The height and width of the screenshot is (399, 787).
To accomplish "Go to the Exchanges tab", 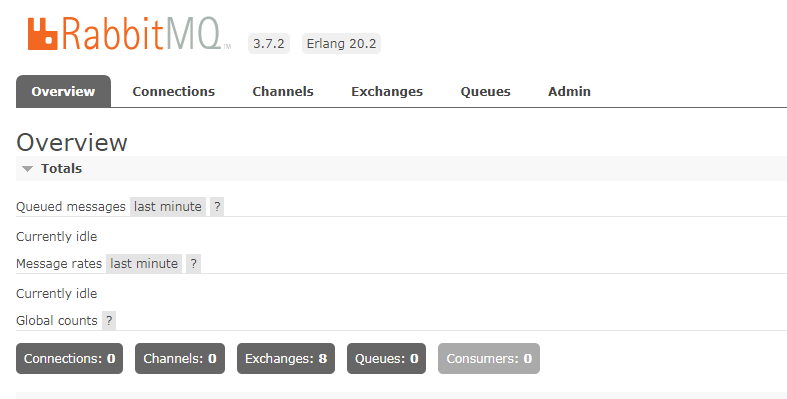I will (387, 91).
